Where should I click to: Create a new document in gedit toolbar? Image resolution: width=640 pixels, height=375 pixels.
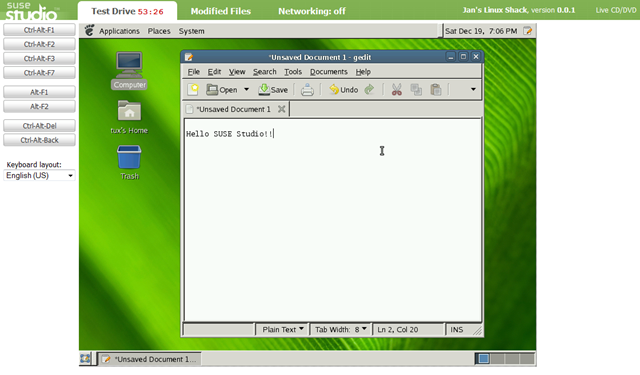coord(193,89)
